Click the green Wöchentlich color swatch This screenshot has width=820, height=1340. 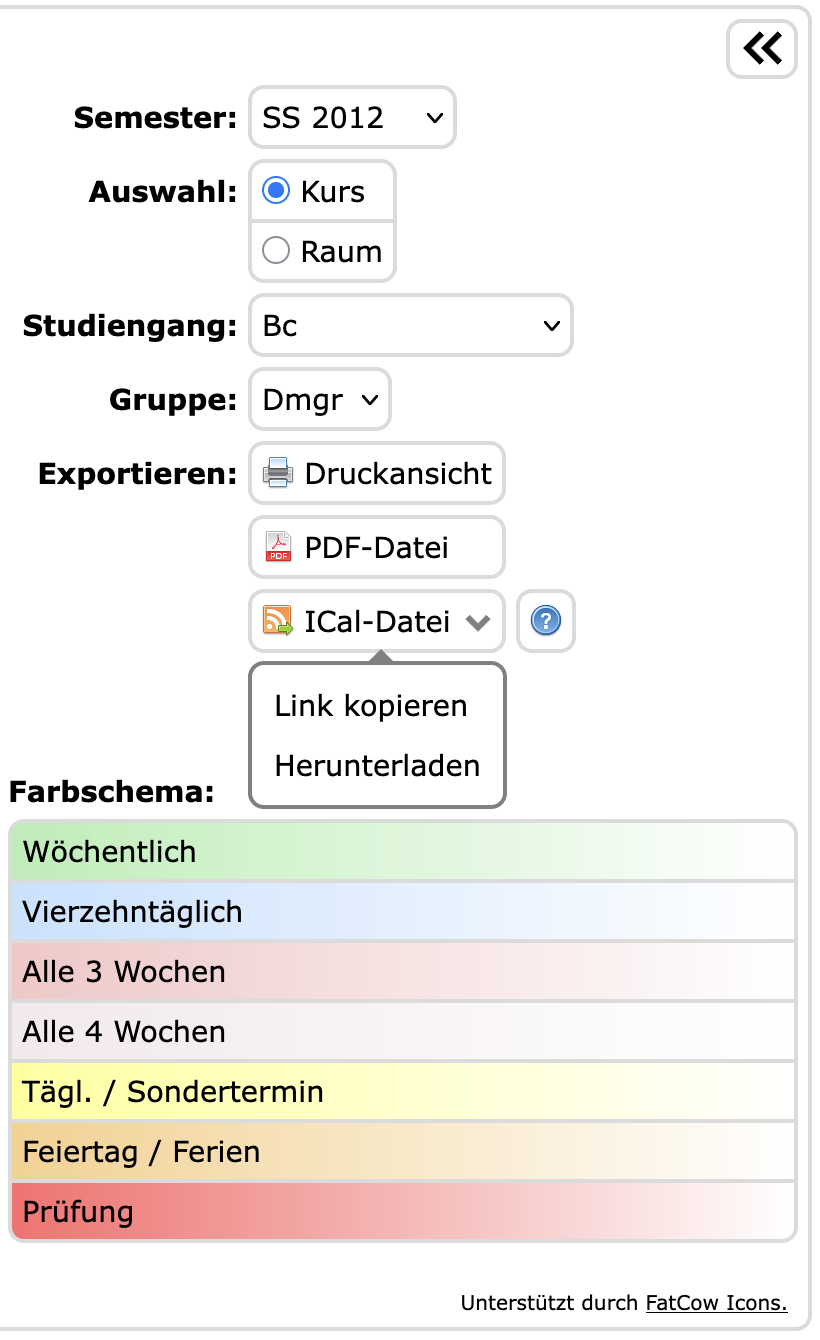(402, 852)
